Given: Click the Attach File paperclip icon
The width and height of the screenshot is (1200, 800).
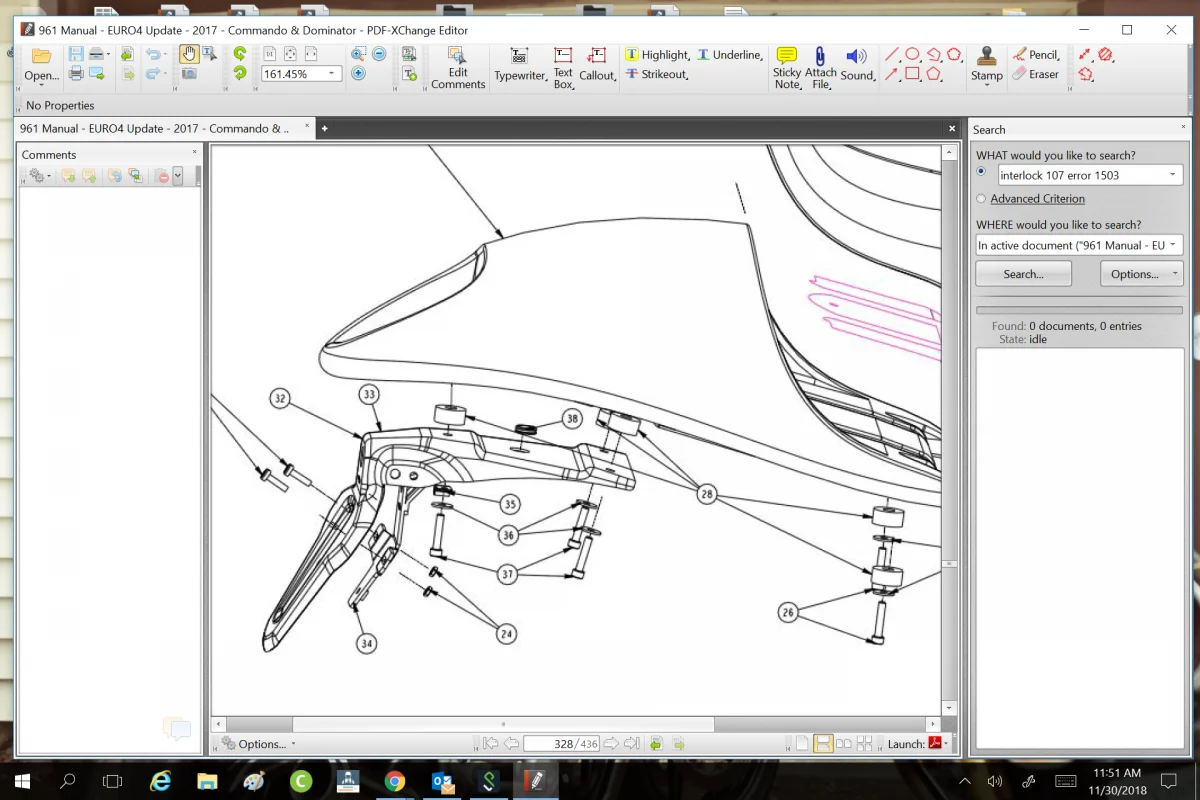Looking at the screenshot, I should coord(820,57).
